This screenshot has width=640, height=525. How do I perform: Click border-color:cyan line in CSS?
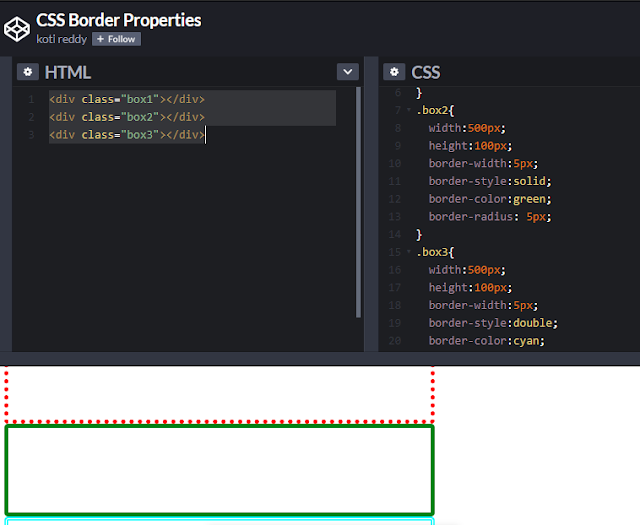tap(487, 341)
